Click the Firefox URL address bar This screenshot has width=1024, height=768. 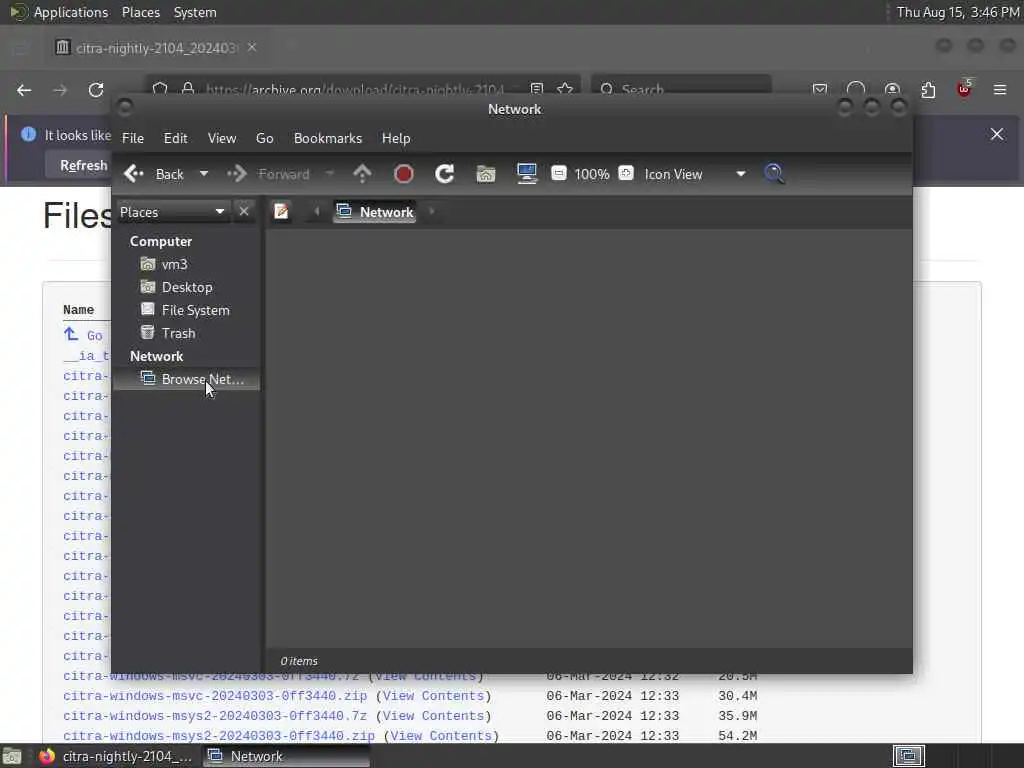(x=353, y=89)
